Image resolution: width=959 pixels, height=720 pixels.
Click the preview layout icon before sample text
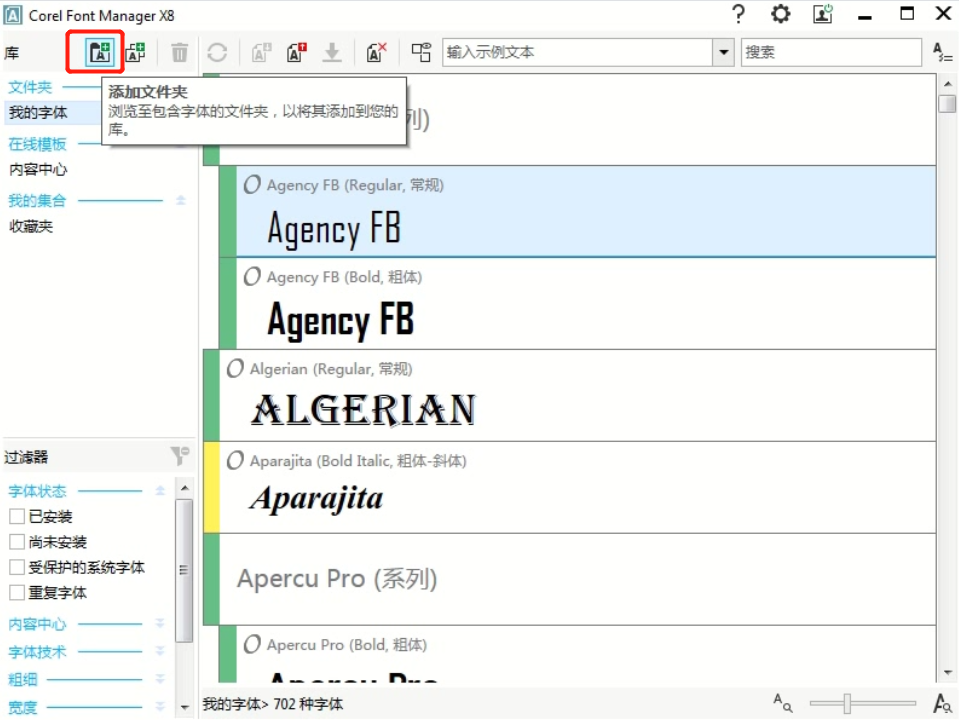pos(421,53)
